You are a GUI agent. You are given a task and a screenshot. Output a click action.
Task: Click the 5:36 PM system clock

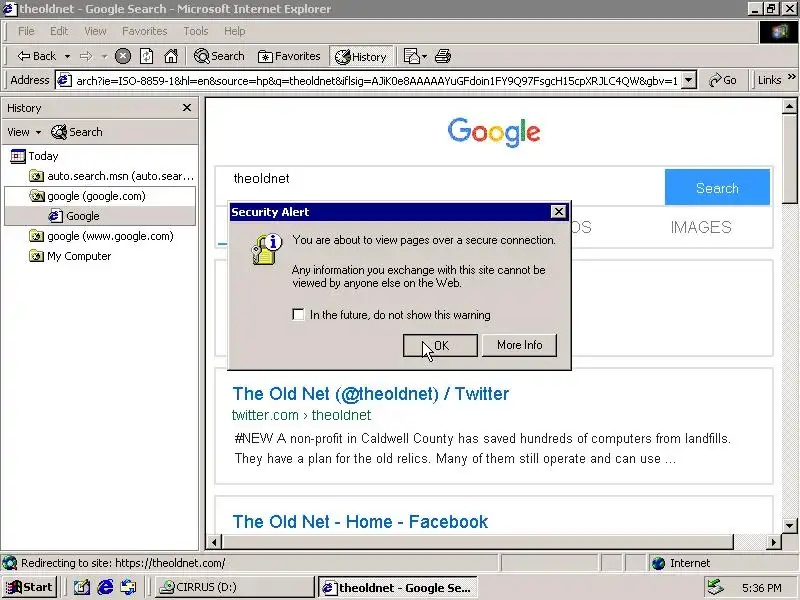pyautogui.click(x=762, y=588)
